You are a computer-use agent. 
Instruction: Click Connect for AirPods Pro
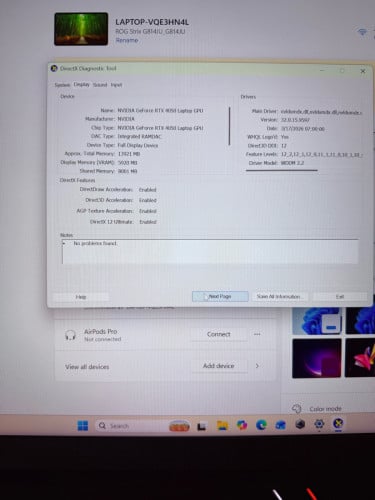click(219, 334)
